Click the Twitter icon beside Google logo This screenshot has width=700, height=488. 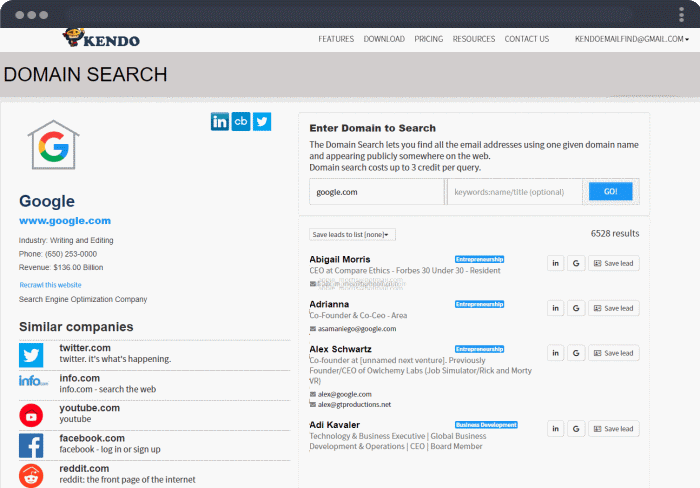pyautogui.click(x=262, y=122)
